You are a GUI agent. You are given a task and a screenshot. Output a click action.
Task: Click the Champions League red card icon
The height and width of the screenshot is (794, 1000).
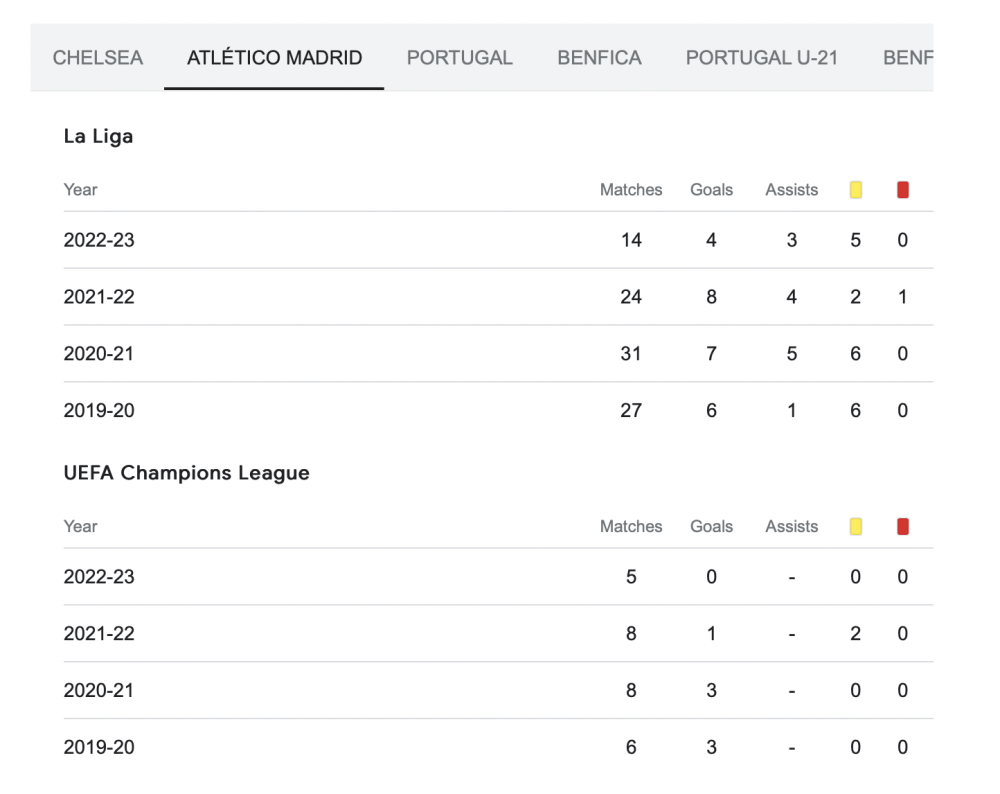click(902, 527)
